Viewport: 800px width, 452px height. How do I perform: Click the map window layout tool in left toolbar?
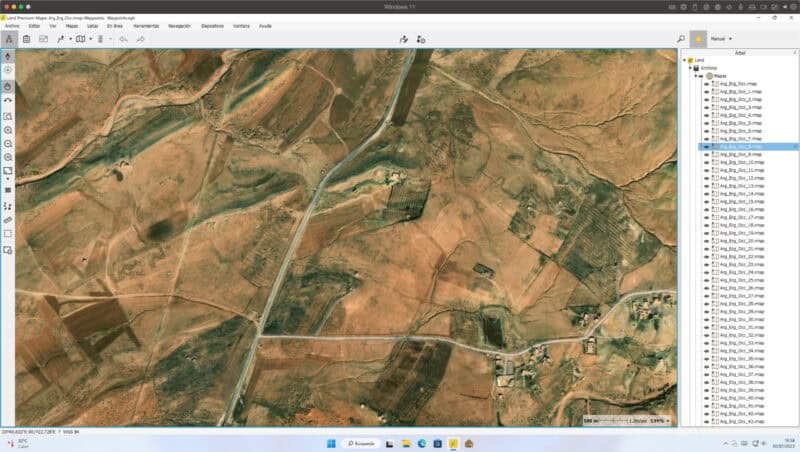click(x=8, y=171)
